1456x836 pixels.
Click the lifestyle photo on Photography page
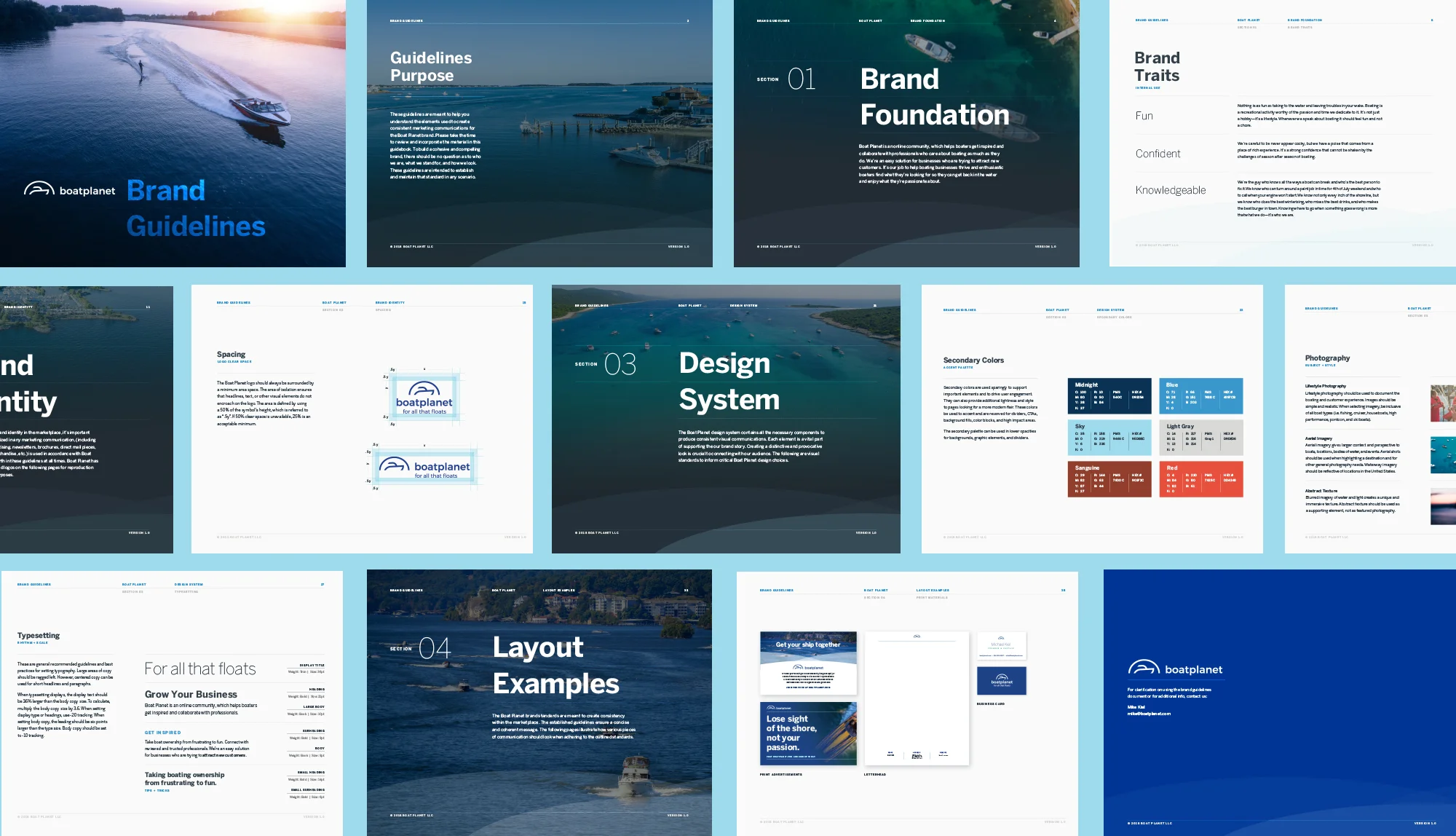1443,403
